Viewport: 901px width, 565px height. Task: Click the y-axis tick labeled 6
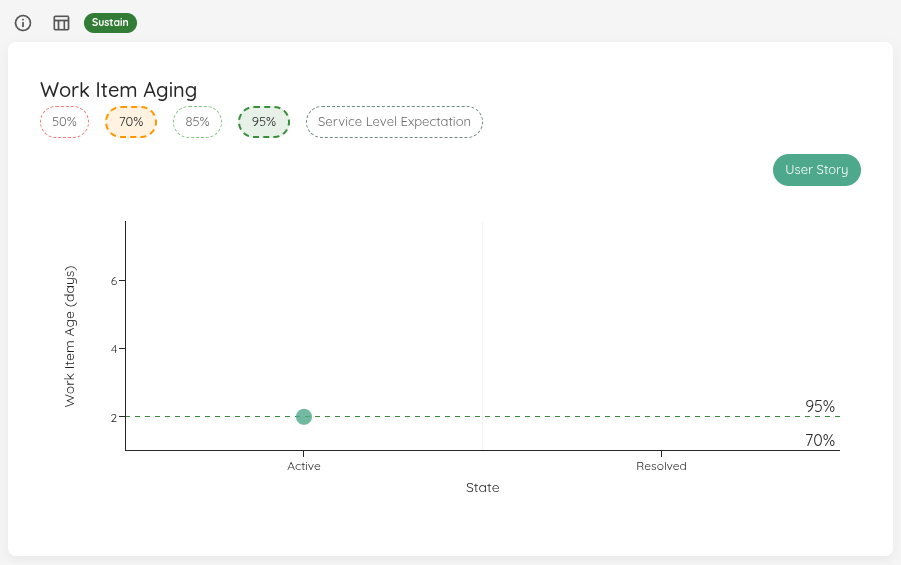[x=115, y=281]
